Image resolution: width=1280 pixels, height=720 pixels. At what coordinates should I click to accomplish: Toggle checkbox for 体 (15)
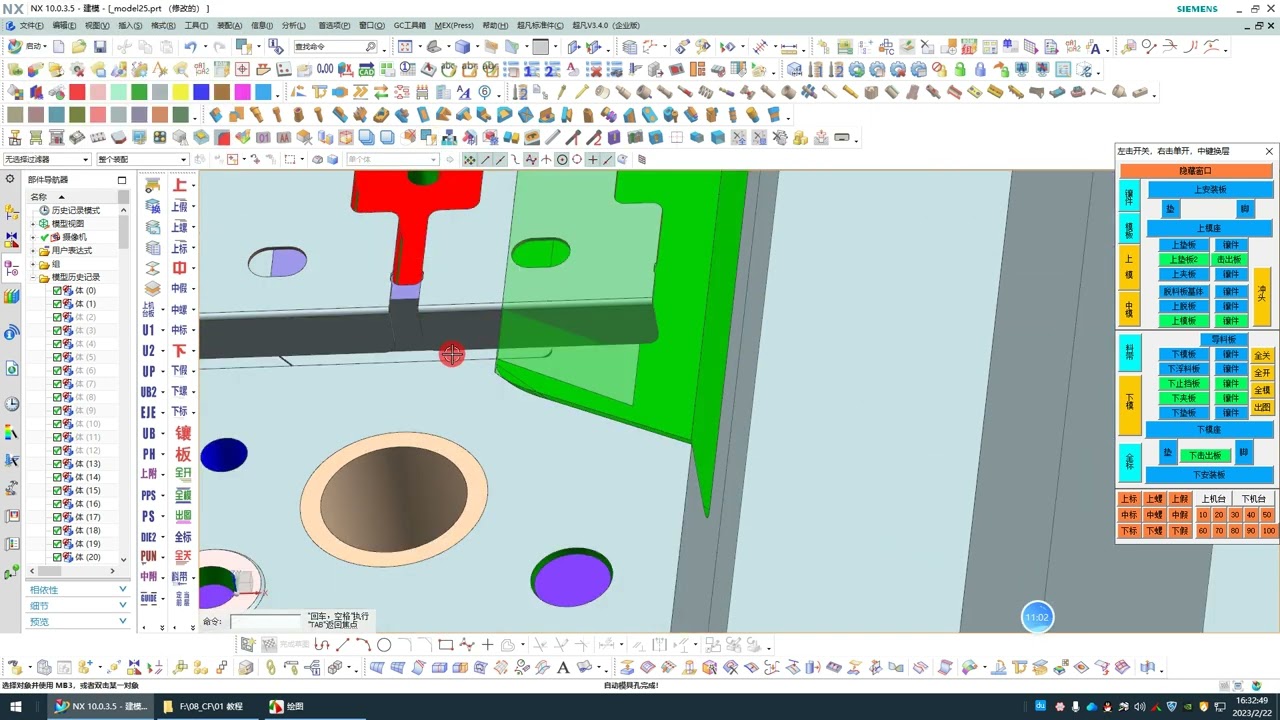pyautogui.click(x=57, y=491)
